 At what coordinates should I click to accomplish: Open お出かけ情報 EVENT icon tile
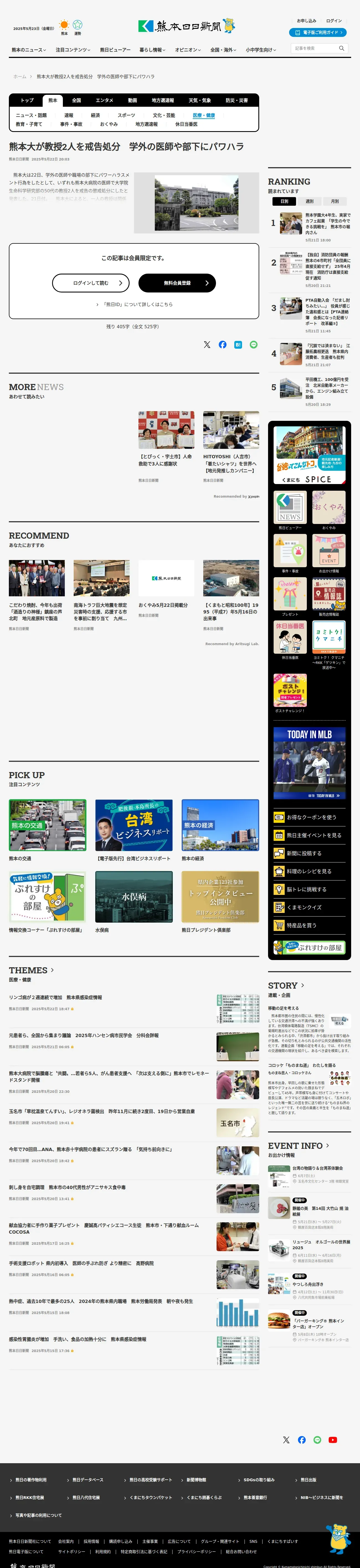pyautogui.click(x=329, y=550)
